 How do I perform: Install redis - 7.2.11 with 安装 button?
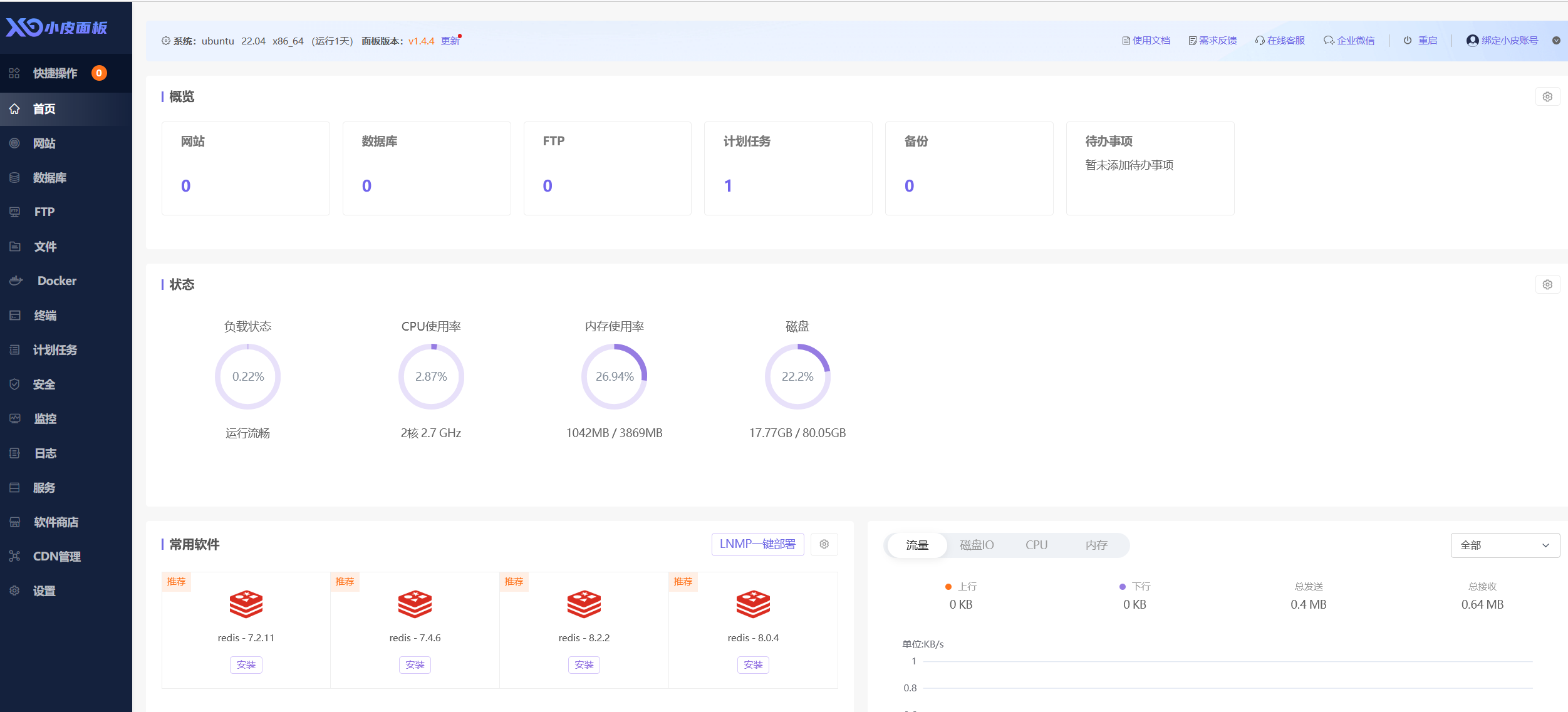click(246, 665)
